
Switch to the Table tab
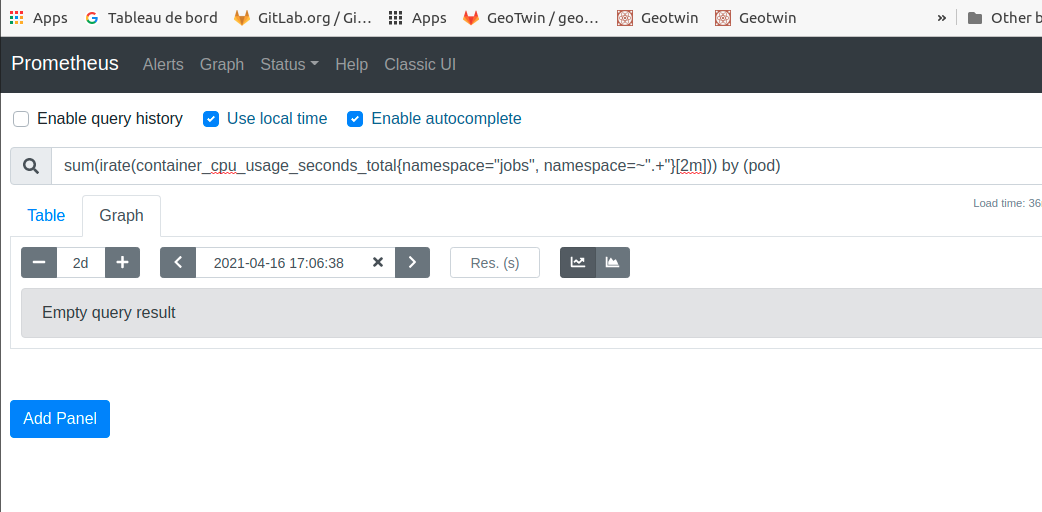tap(47, 215)
